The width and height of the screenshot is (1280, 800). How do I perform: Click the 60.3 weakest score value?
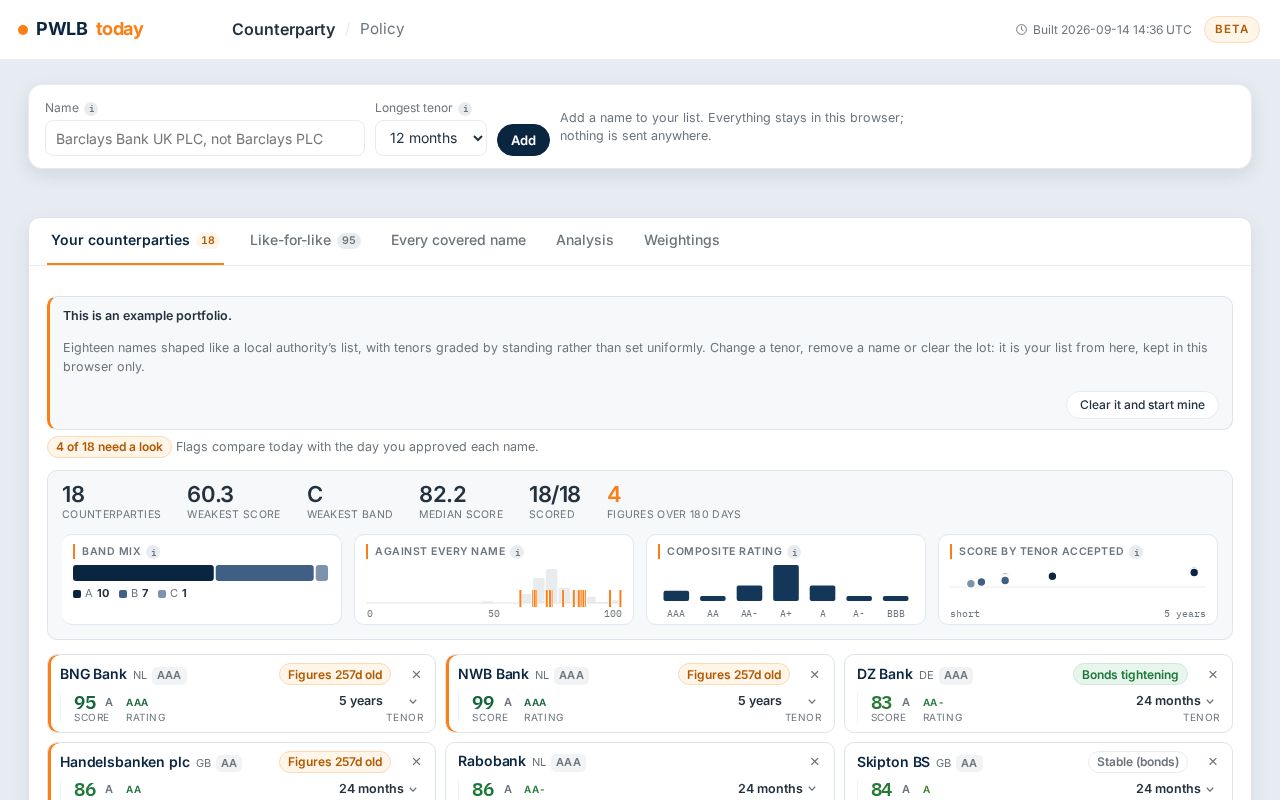(210, 495)
